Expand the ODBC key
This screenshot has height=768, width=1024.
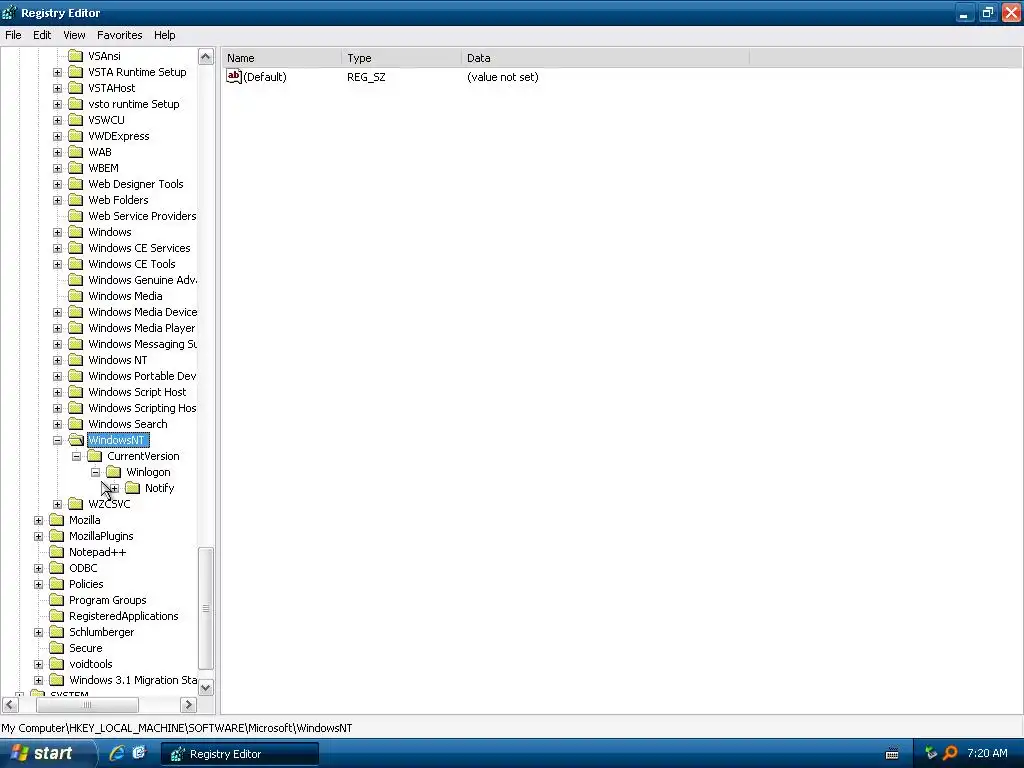39,569
